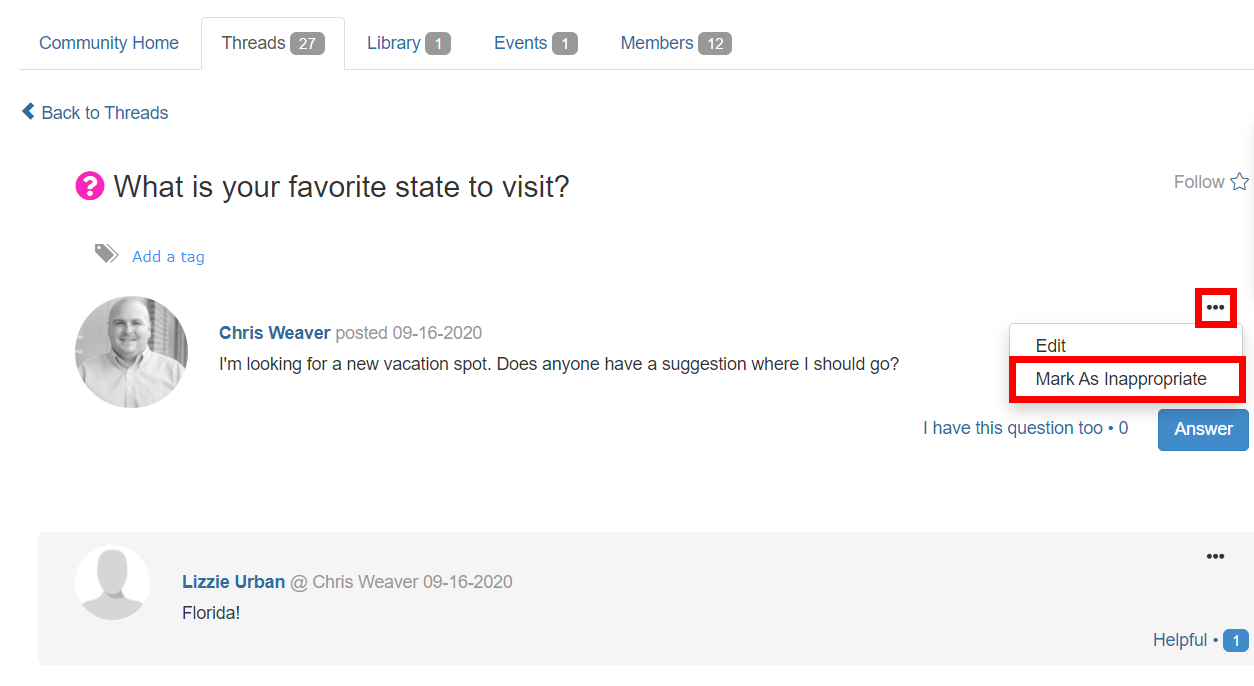This screenshot has width=1254, height=686.
Task: Open the three-dot menu on Chris Weaver's post
Action: 1215,307
